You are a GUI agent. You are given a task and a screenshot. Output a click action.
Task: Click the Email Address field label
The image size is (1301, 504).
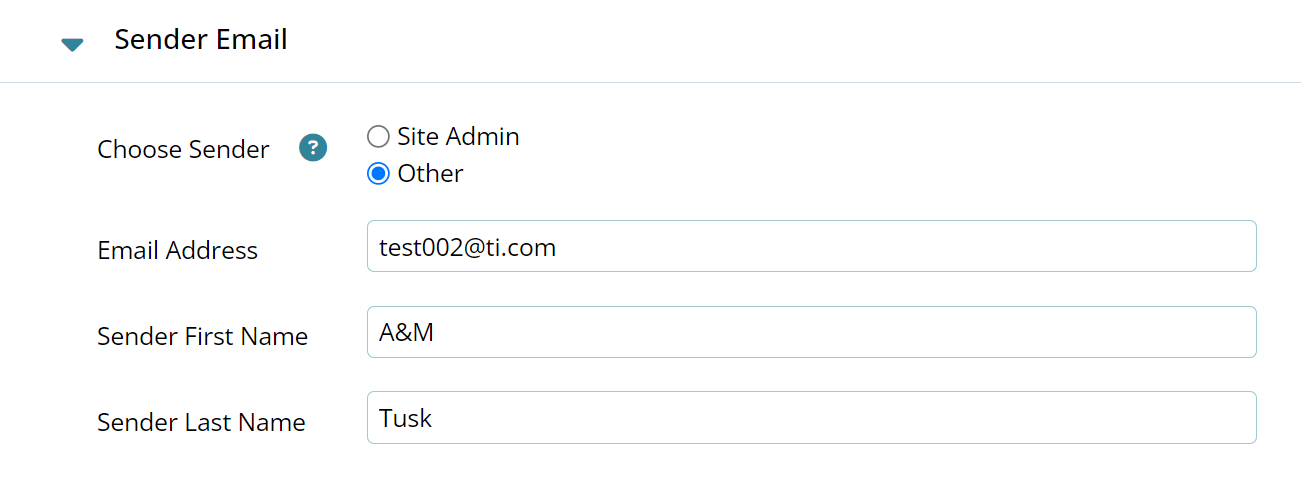(177, 250)
